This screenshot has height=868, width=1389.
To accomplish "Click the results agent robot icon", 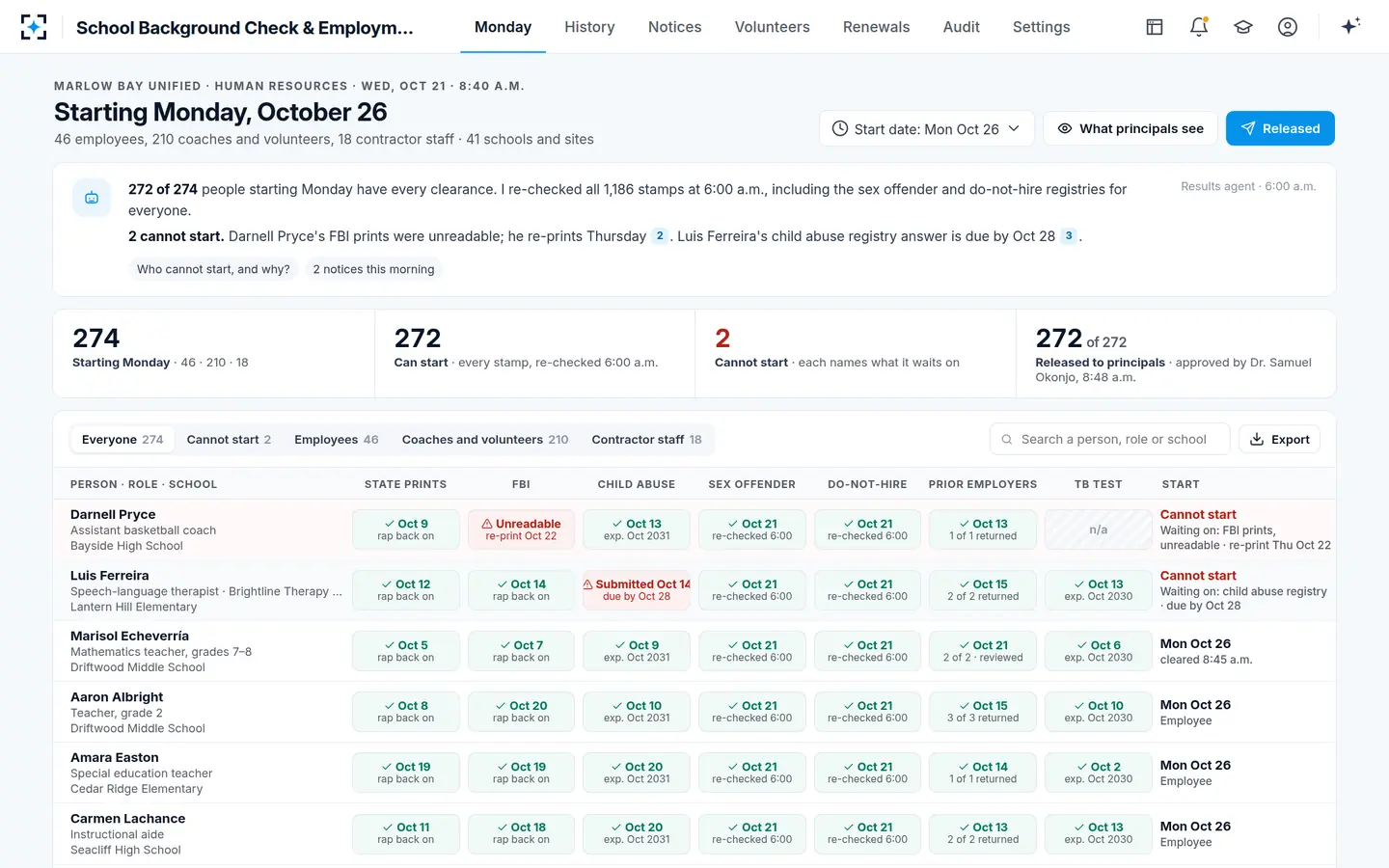I will pyautogui.click(x=92, y=198).
